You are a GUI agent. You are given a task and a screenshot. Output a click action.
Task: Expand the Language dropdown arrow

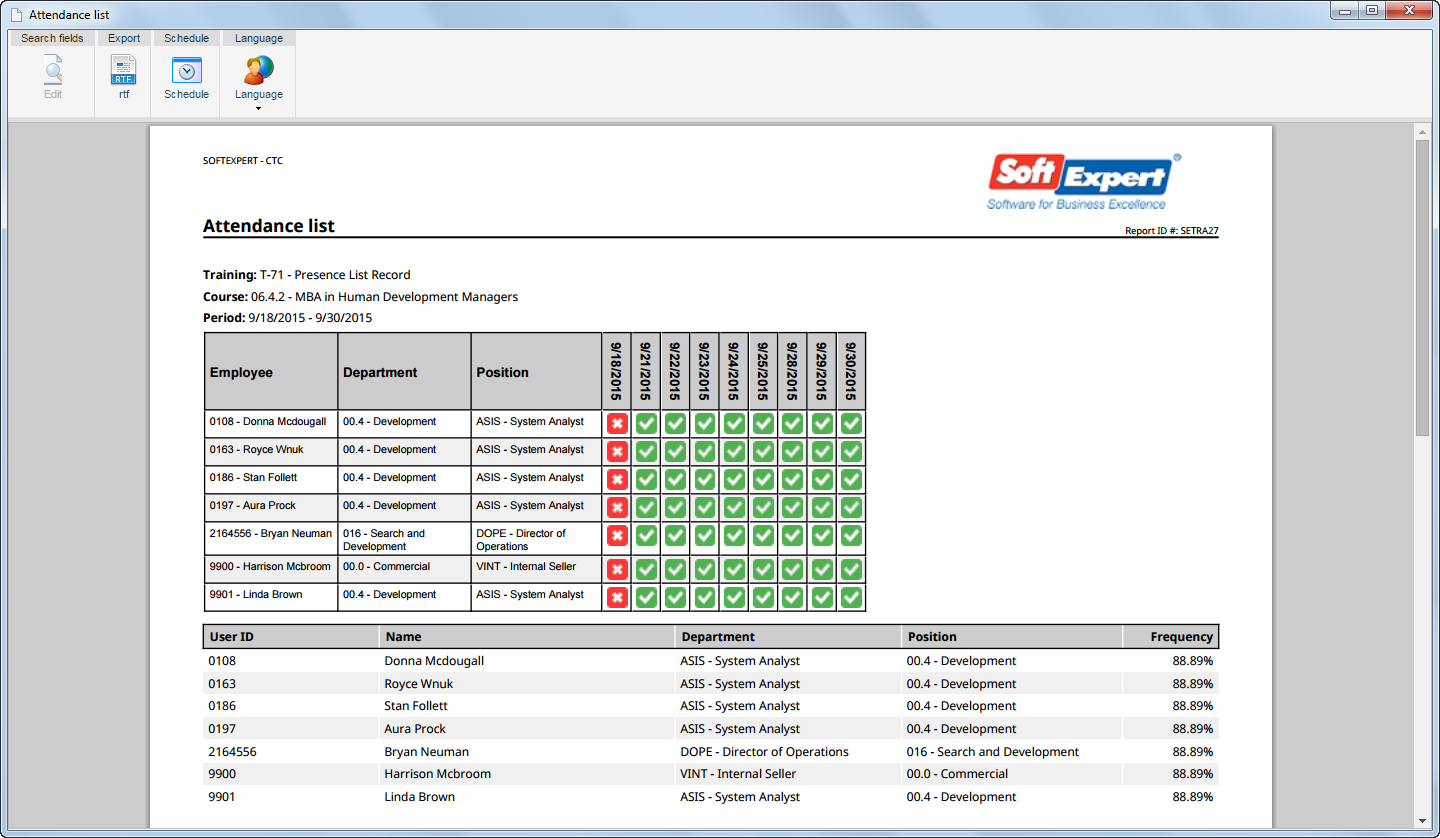pyautogui.click(x=259, y=108)
